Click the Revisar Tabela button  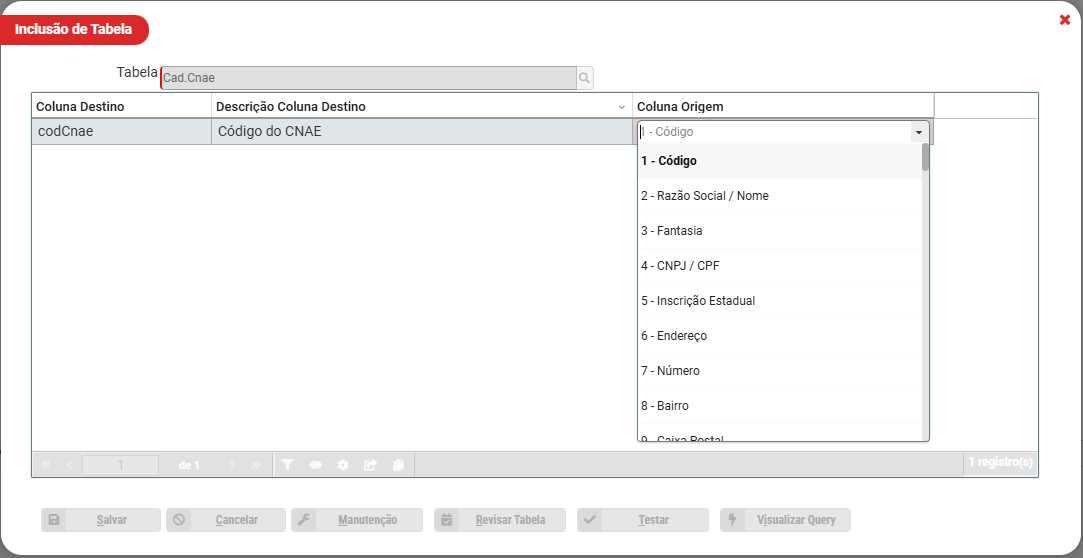pos(499,520)
